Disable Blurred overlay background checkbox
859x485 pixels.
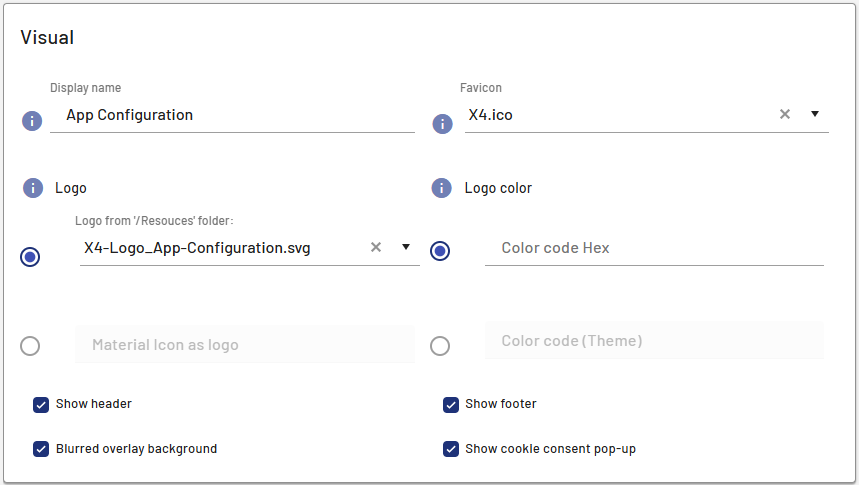coord(41,449)
